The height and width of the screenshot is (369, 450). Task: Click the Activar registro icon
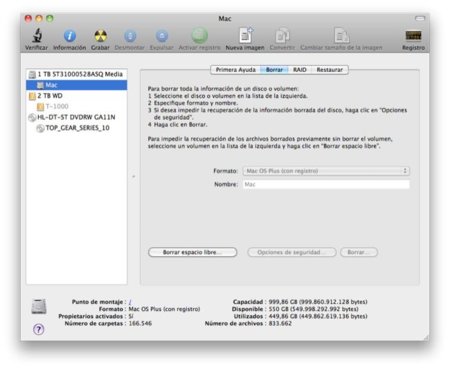coord(199,35)
